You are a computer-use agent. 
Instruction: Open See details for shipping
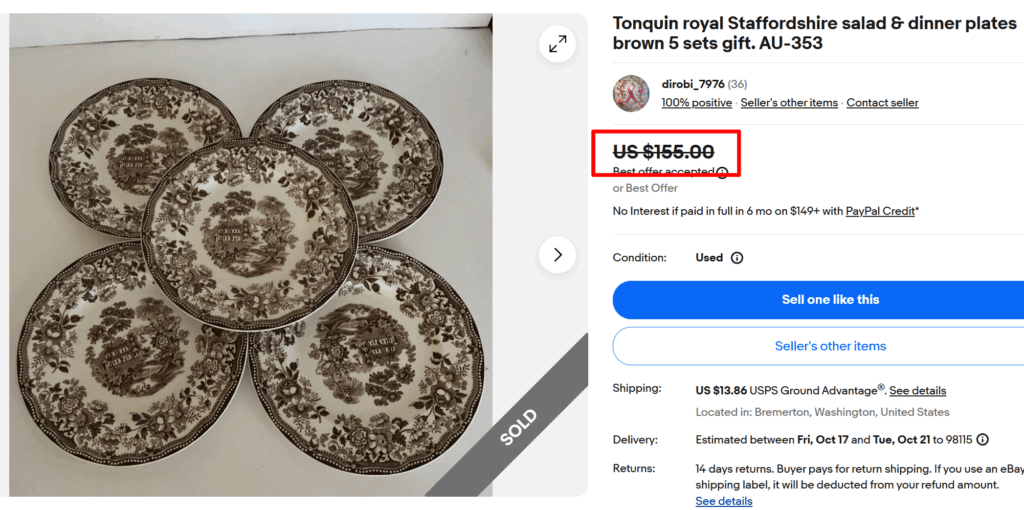[x=917, y=390]
